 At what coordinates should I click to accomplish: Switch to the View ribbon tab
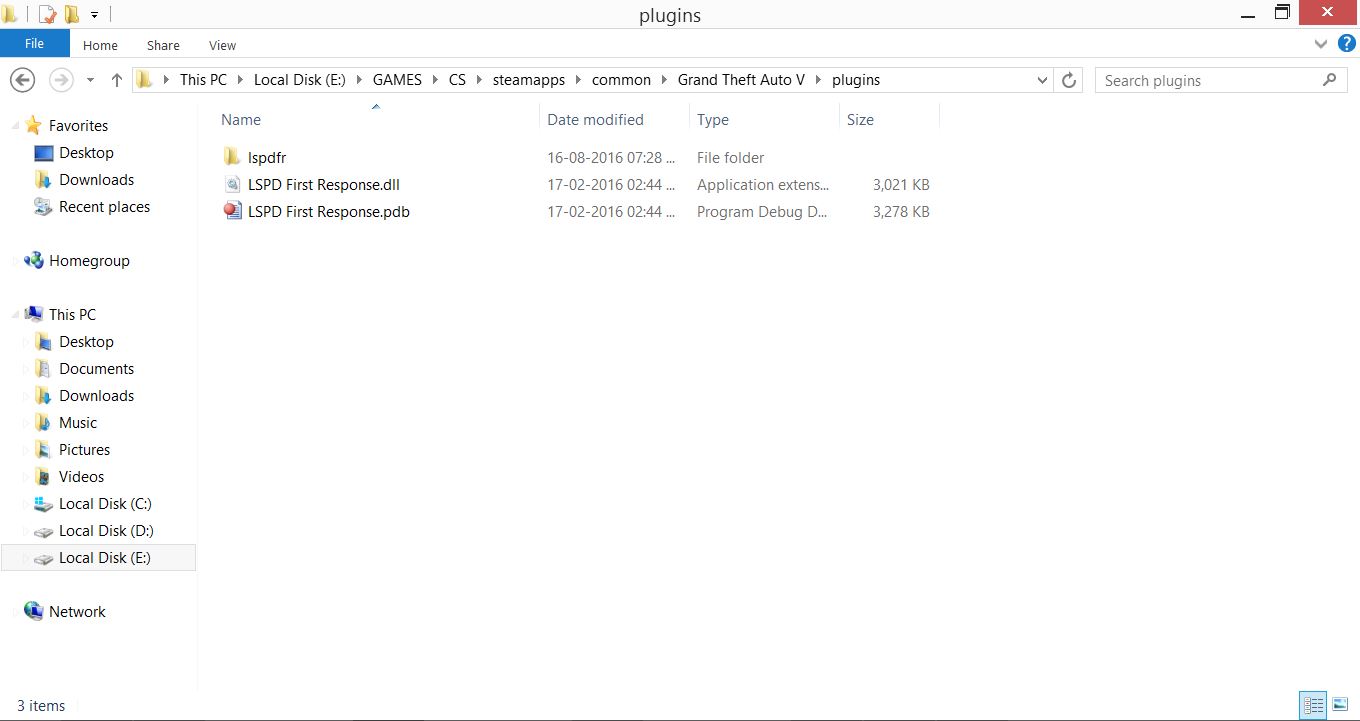click(x=222, y=45)
